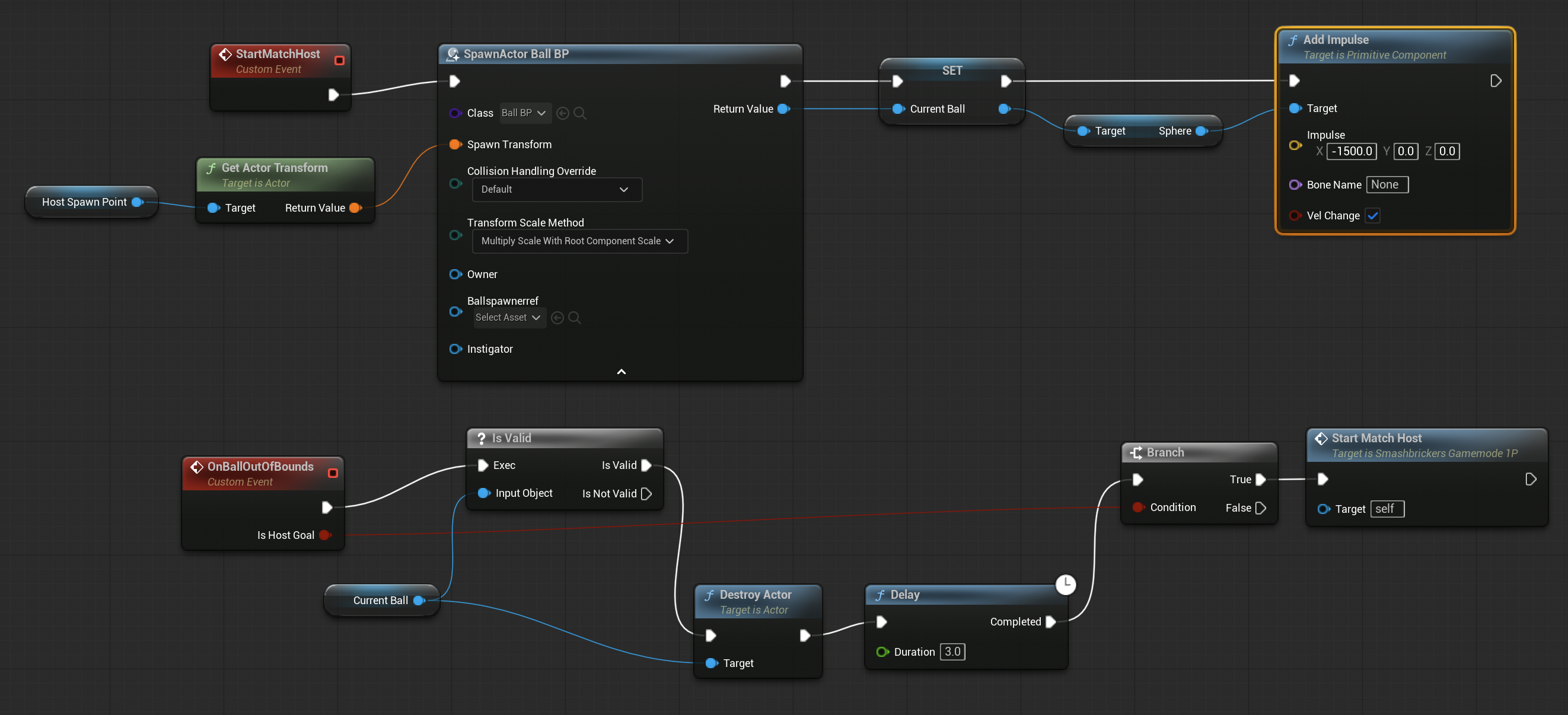Click the Is Valid output exec pin
1568x715 pixels.
coord(646,465)
